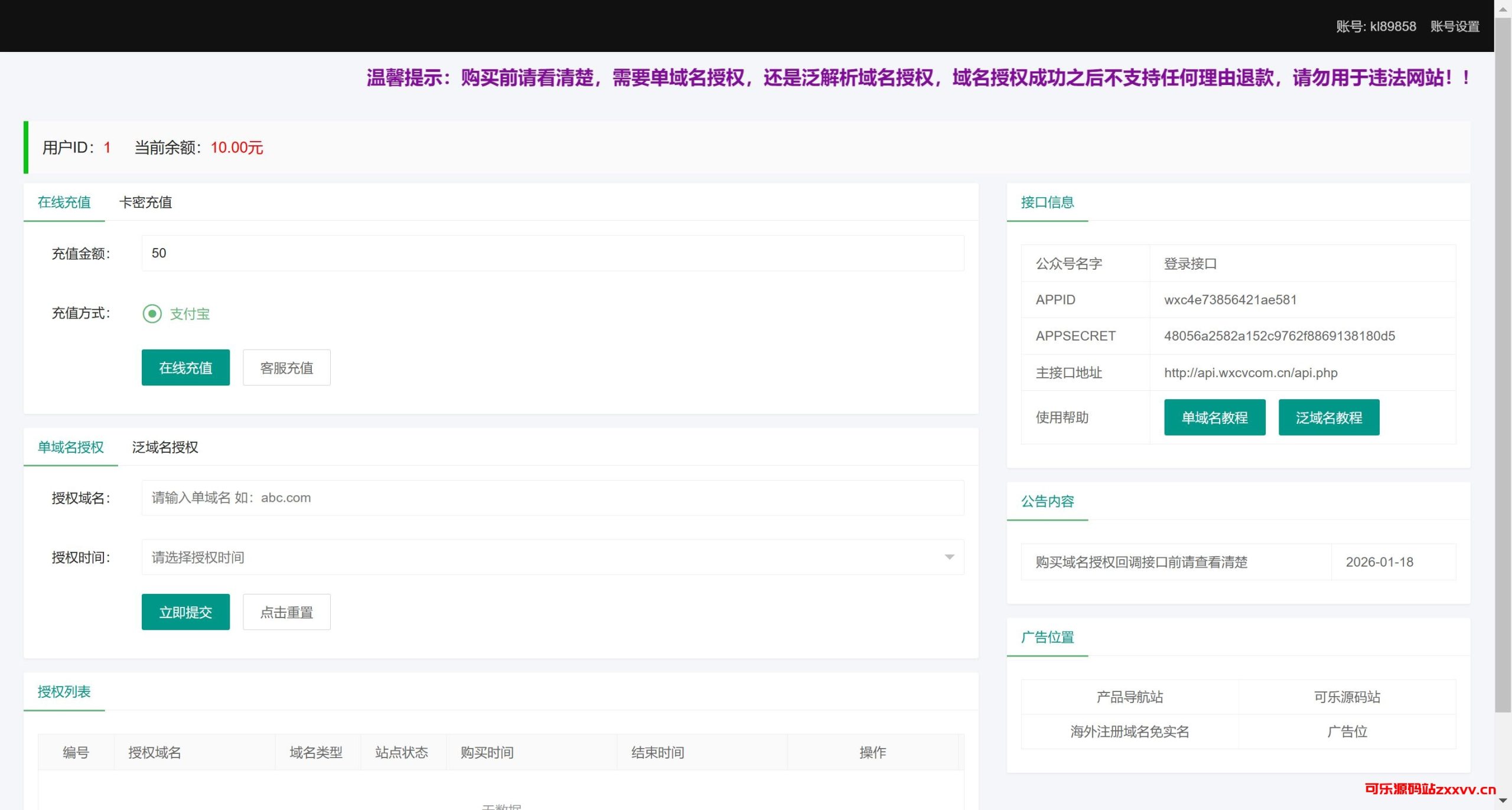Open the 可乐源码站 ad link
Viewport: 1512px width, 810px height.
point(1347,697)
